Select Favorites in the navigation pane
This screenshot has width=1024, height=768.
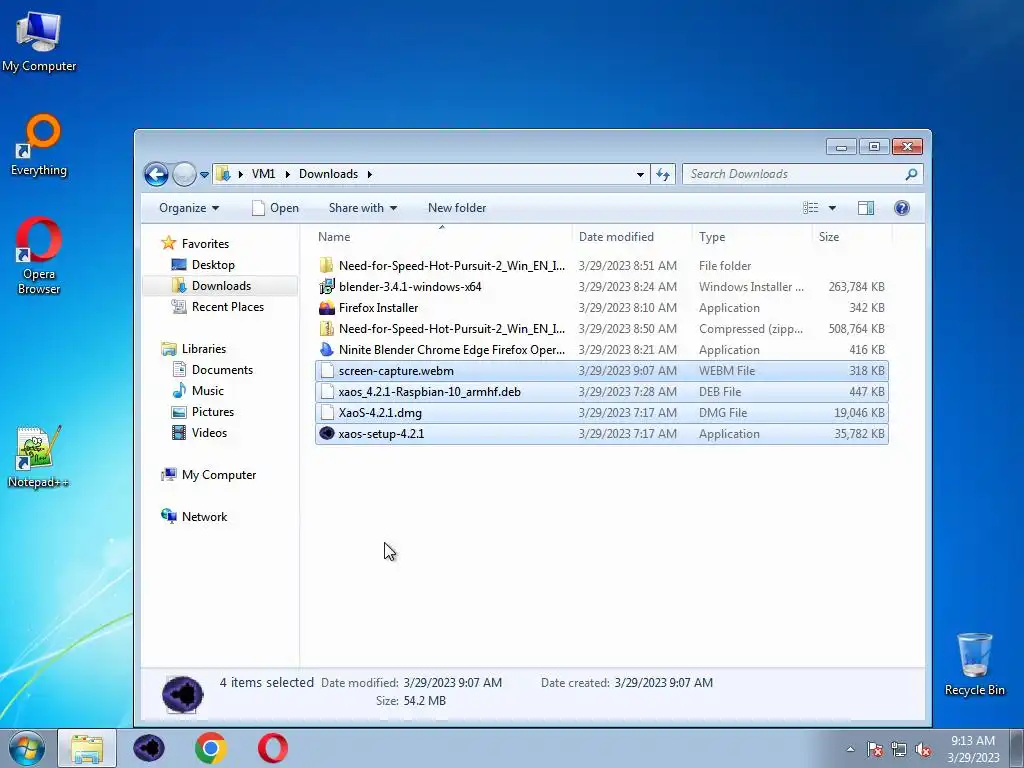coord(195,243)
